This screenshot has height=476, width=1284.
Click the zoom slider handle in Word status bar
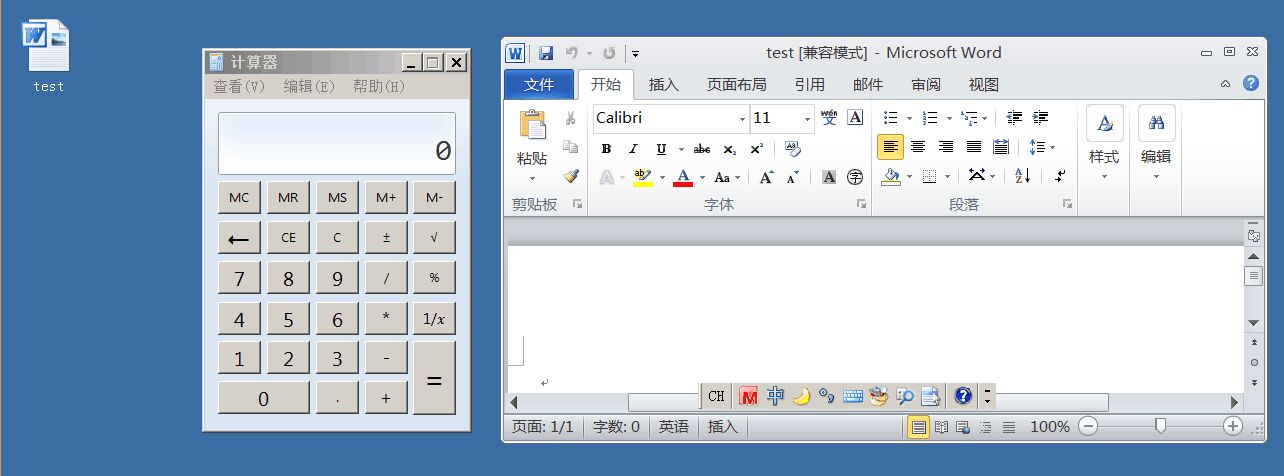(x=1160, y=427)
